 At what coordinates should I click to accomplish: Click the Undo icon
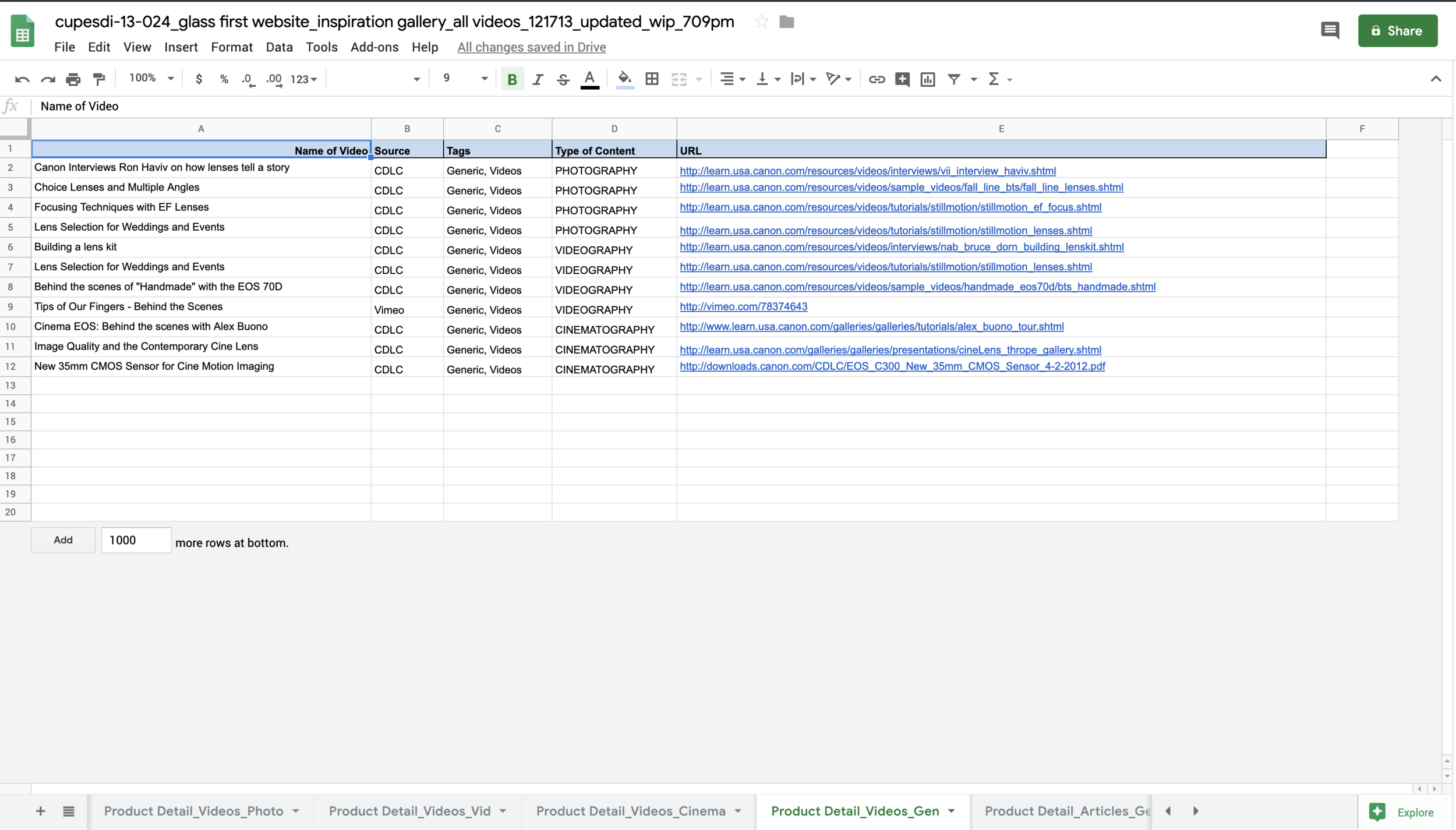pos(22,79)
